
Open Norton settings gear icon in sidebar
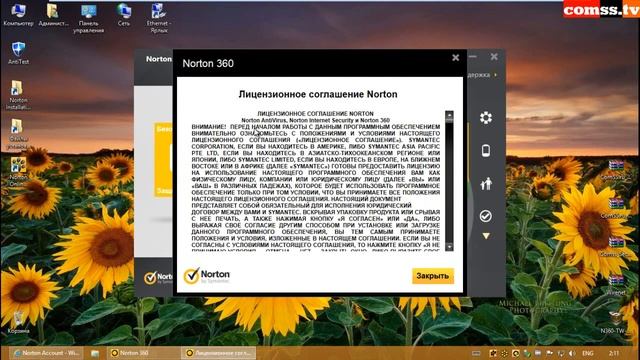tap(486, 118)
